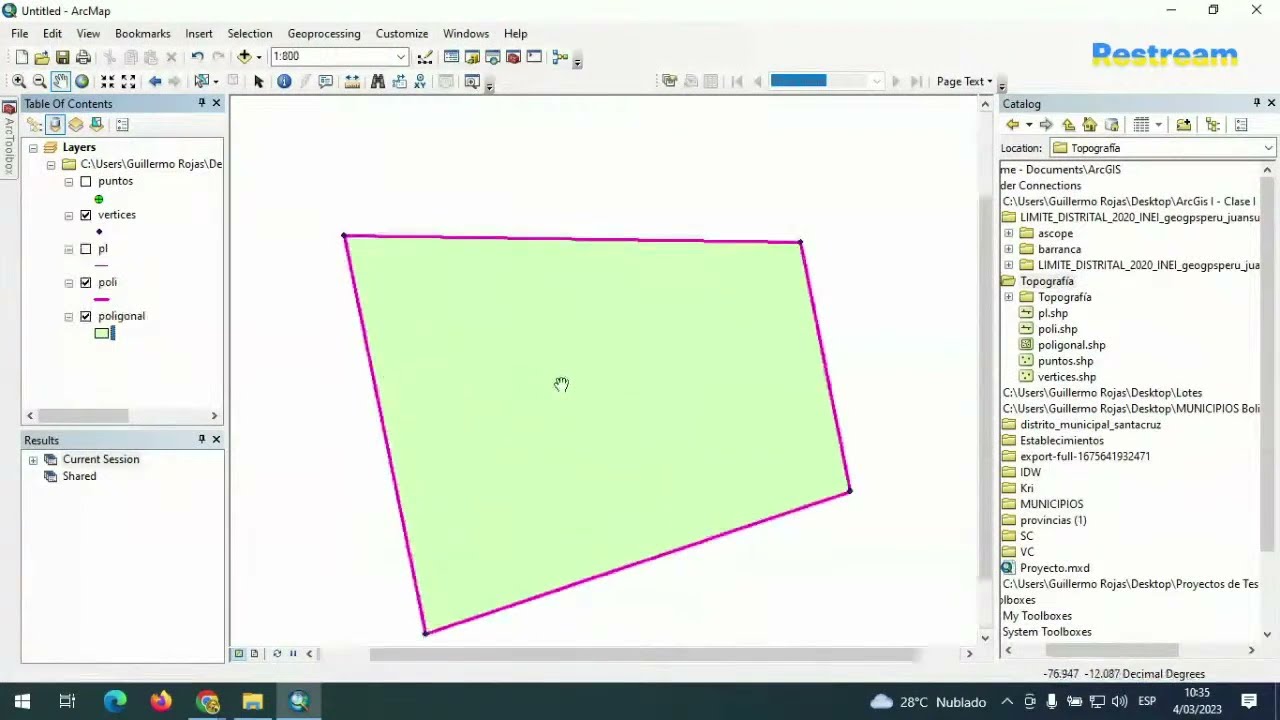Viewport: 1280px width, 720px height.
Task: Open the Add Data dropdown arrow
Action: (259, 57)
